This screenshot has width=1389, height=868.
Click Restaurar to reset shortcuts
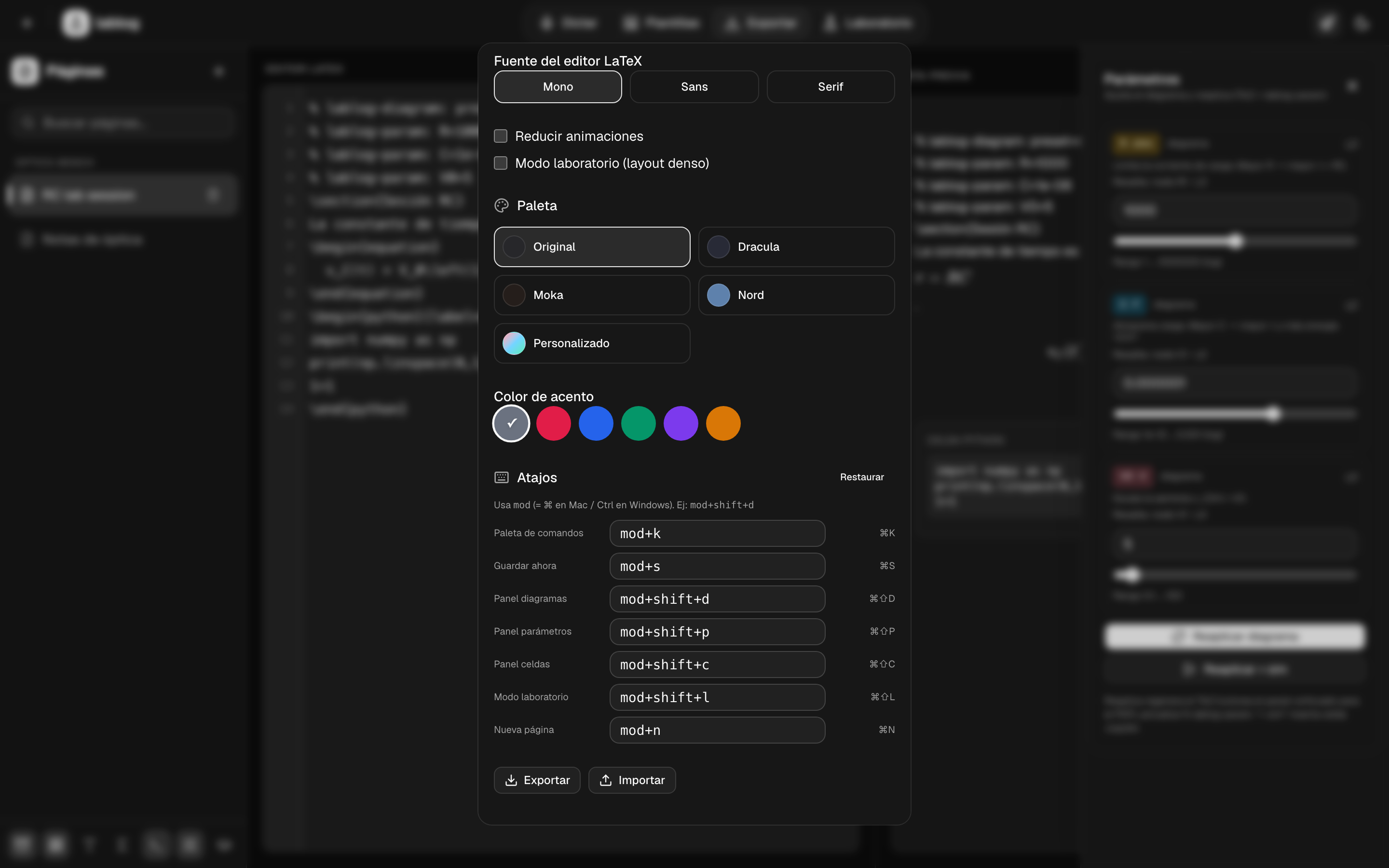[861, 477]
